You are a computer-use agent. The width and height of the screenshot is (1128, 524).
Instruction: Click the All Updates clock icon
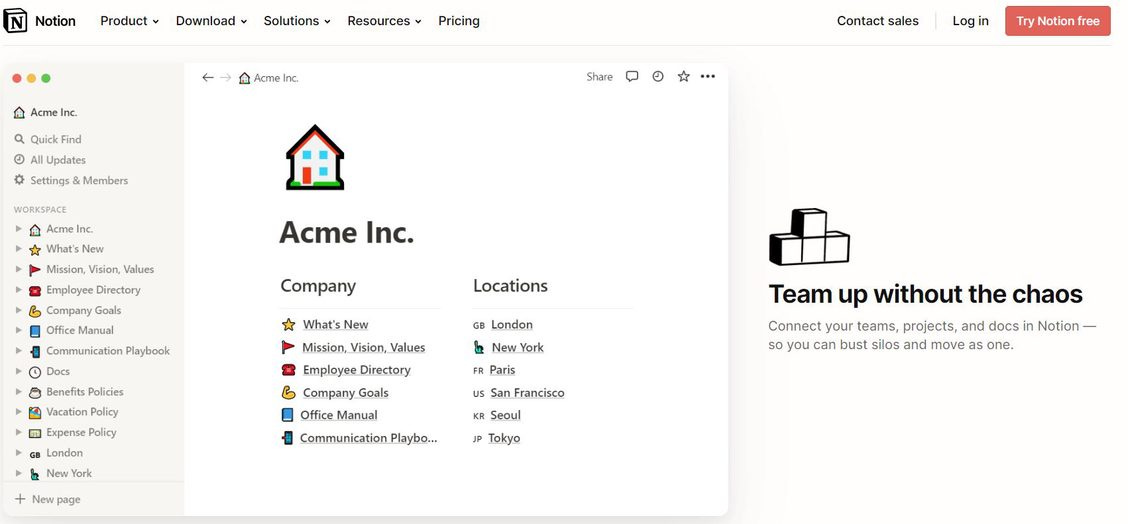tap(19, 160)
